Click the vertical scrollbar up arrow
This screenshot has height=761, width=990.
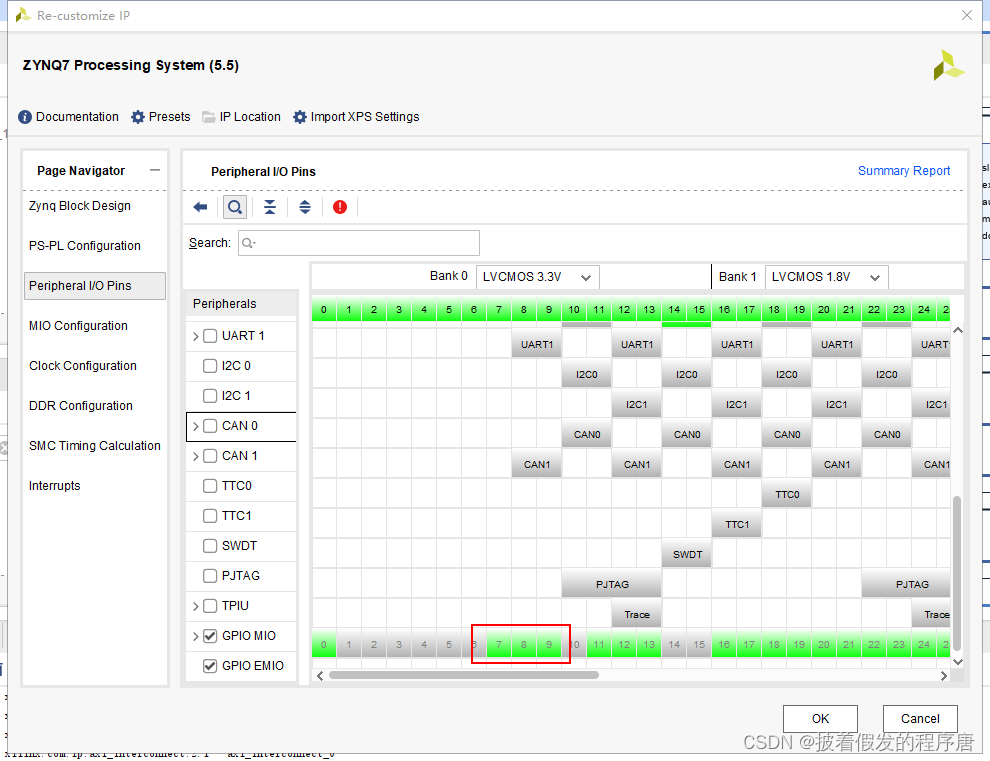pyautogui.click(x=958, y=330)
